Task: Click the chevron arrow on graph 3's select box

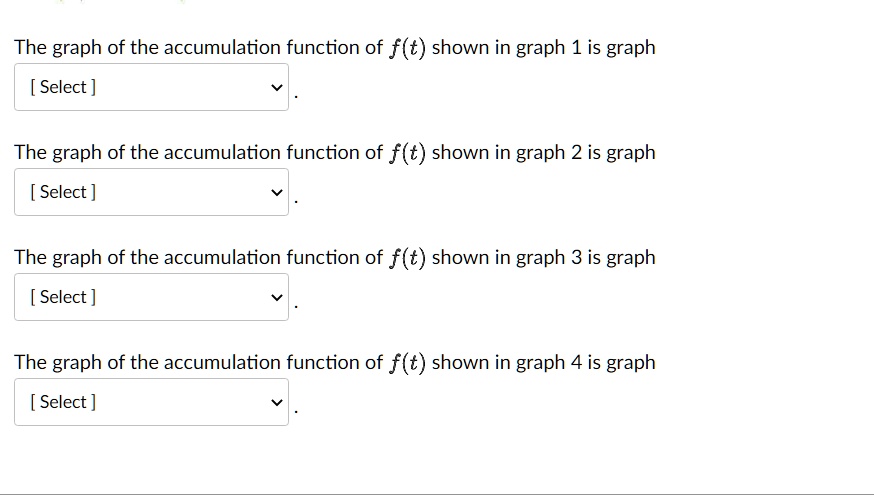Action: (x=277, y=297)
